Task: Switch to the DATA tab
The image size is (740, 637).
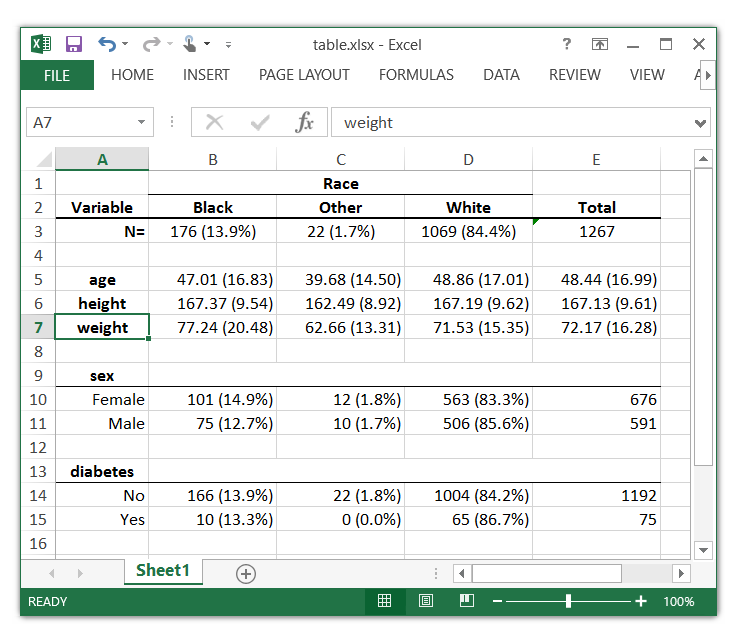Action: click(x=501, y=75)
